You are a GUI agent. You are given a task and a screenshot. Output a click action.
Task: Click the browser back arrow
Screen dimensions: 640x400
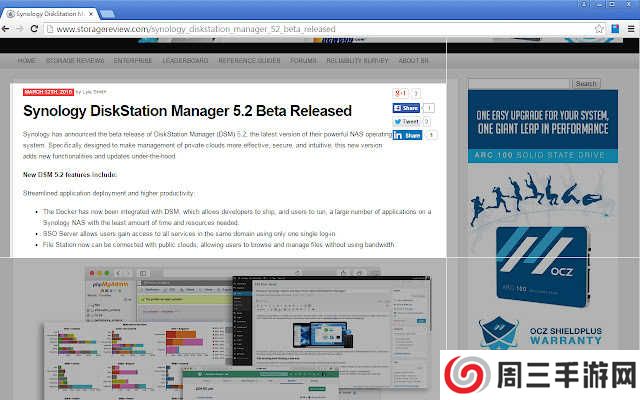tap(6, 29)
